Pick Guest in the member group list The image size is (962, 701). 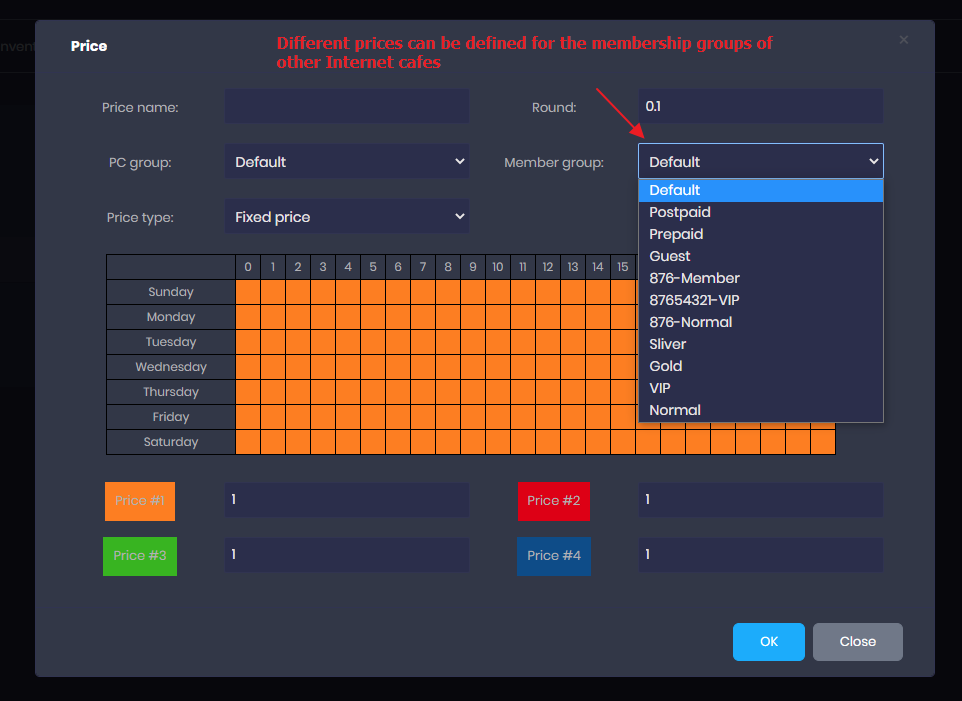(669, 256)
